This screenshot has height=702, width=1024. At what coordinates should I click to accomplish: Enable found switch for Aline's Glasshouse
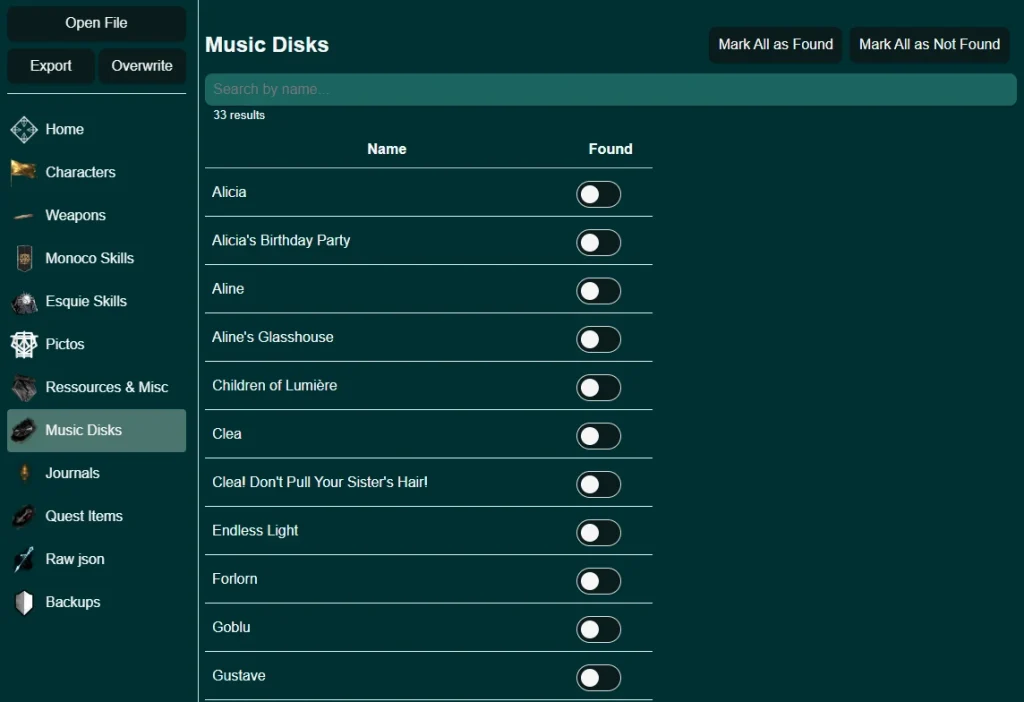(x=598, y=339)
